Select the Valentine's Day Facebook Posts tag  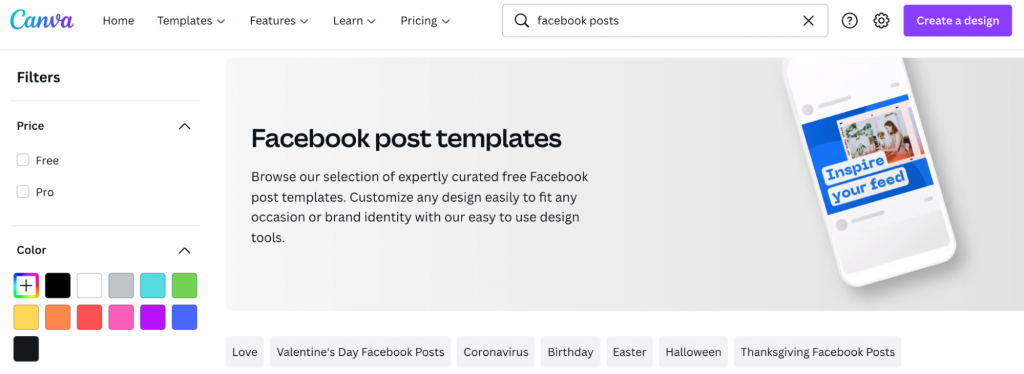point(360,352)
